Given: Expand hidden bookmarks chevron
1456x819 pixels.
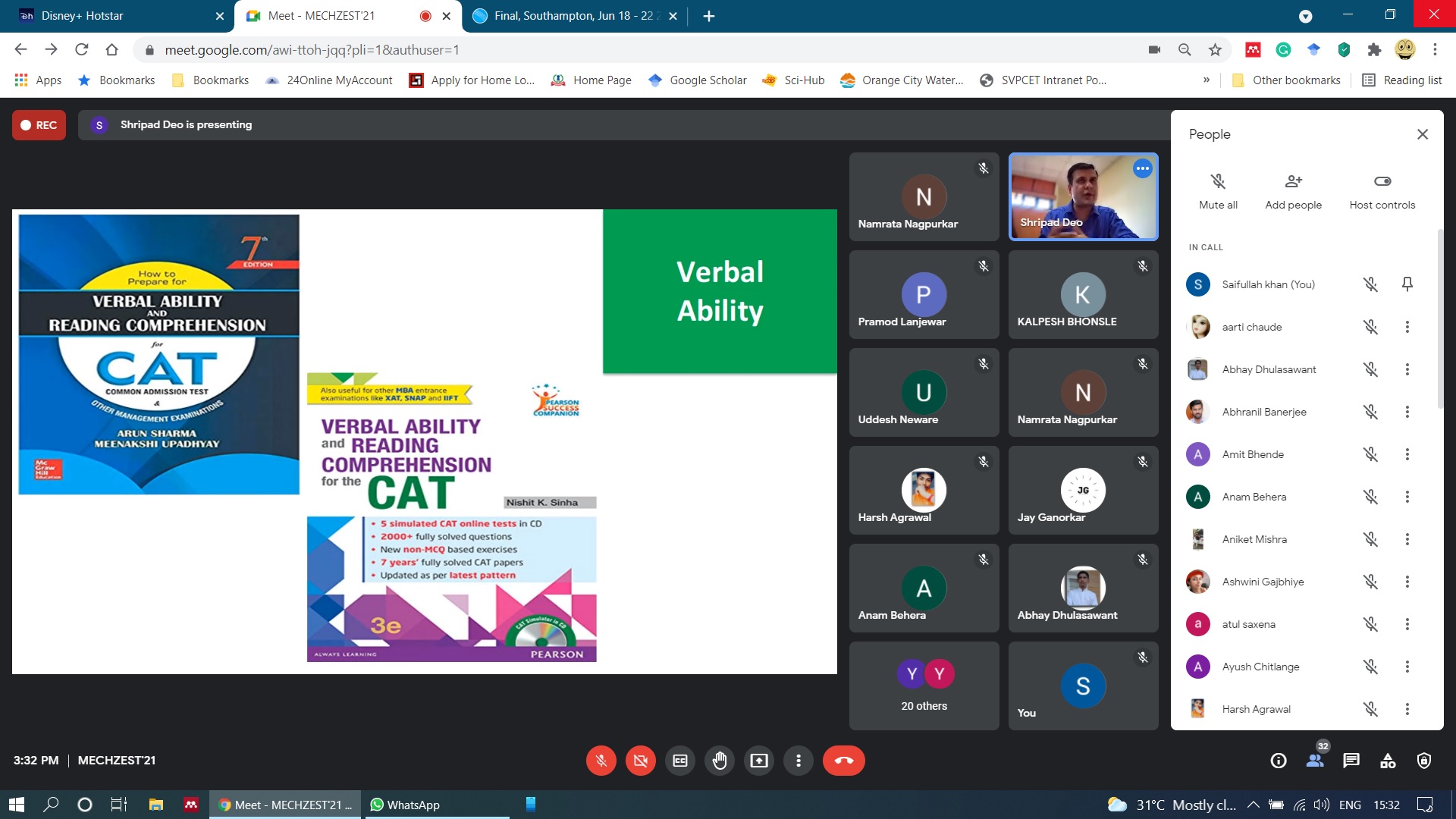Looking at the screenshot, I should [1207, 80].
